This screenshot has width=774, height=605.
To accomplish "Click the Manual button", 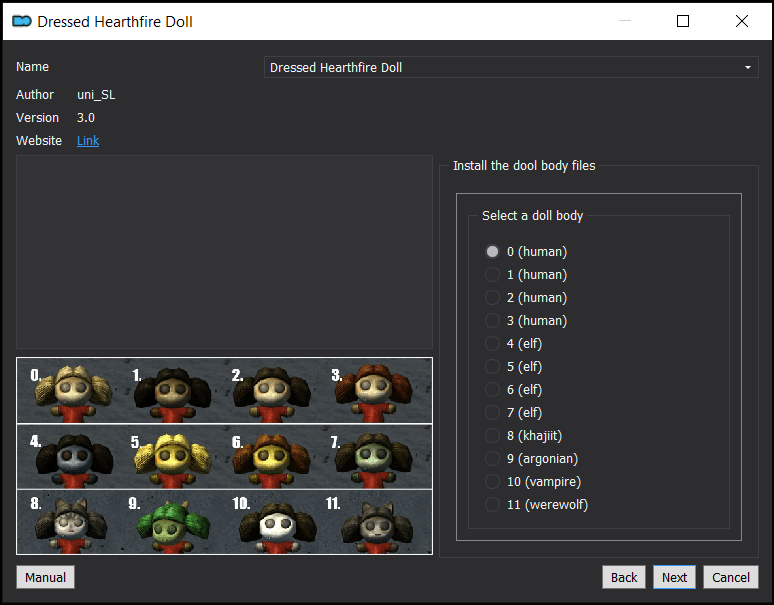I will coord(45,577).
